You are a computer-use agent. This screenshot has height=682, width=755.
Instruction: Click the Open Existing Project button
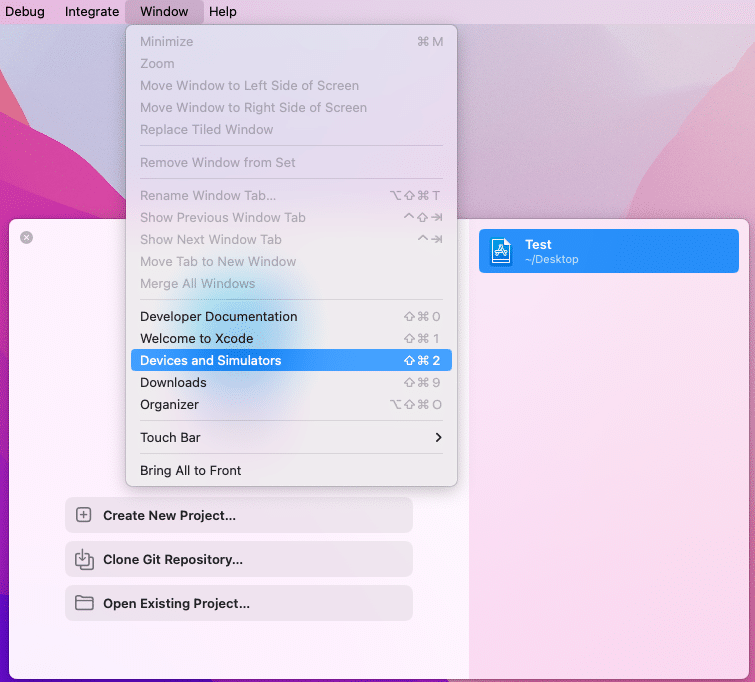pos(240,604)
